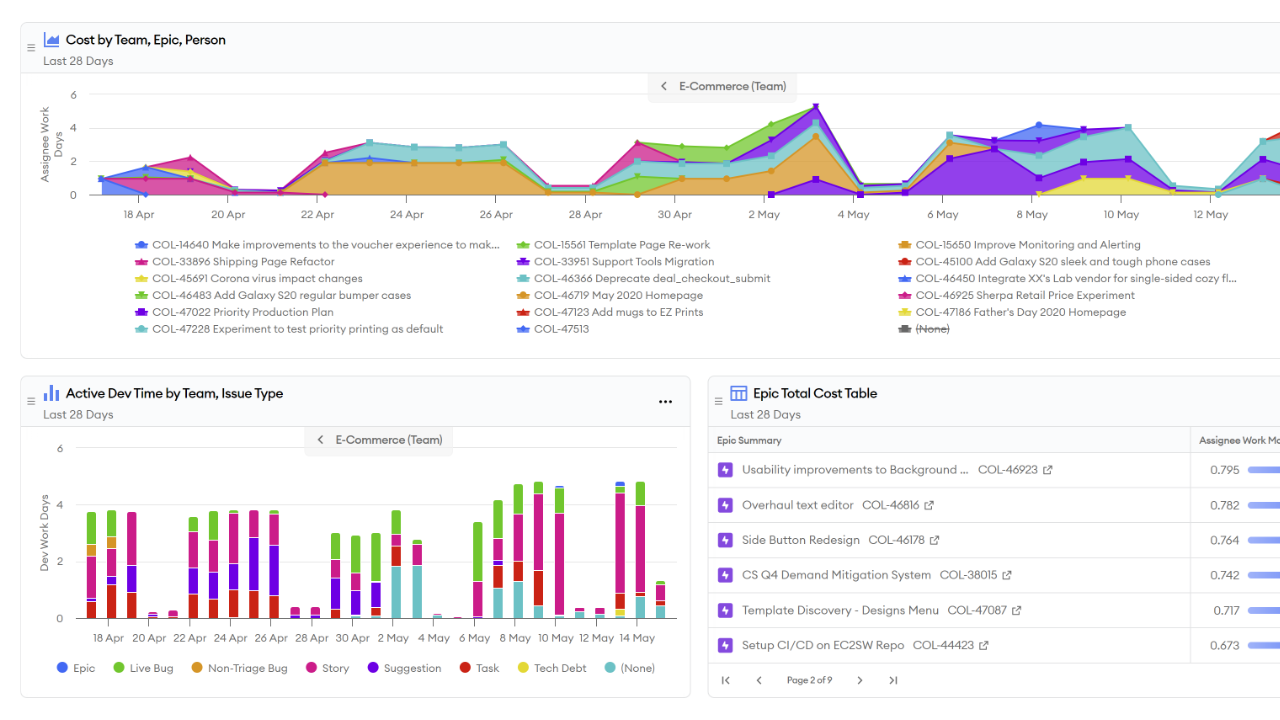1280x720 pixels.
Task: Click the Tech Debt yellow legend swatch
Action: 523,668
